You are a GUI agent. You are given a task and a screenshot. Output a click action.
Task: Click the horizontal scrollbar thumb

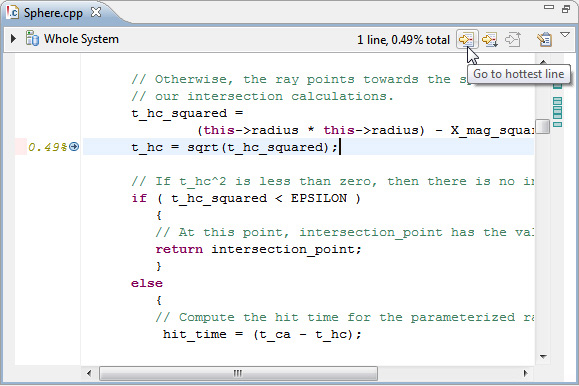[238, 373]
